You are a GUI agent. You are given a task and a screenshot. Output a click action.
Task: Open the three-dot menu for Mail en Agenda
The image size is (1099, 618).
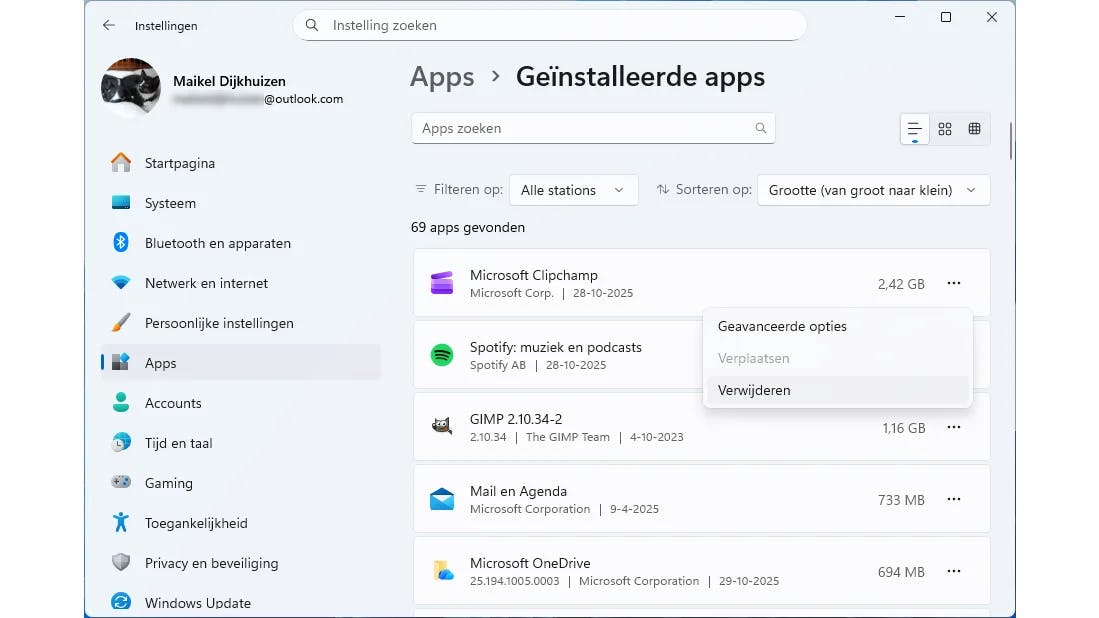point(954,500)
